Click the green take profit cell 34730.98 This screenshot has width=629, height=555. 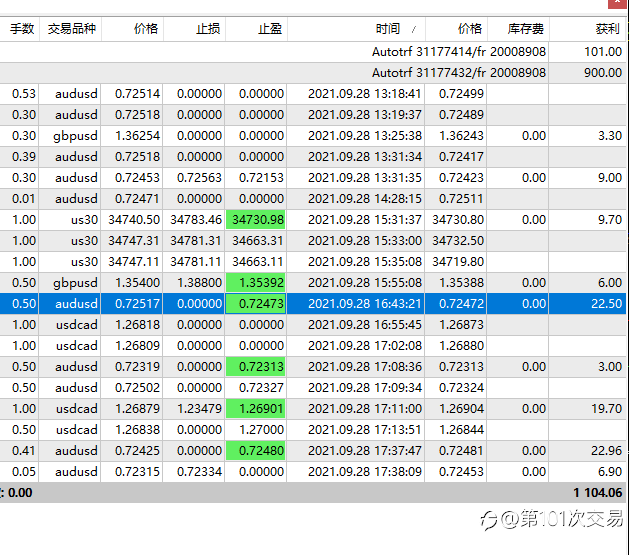pos(256,220)
